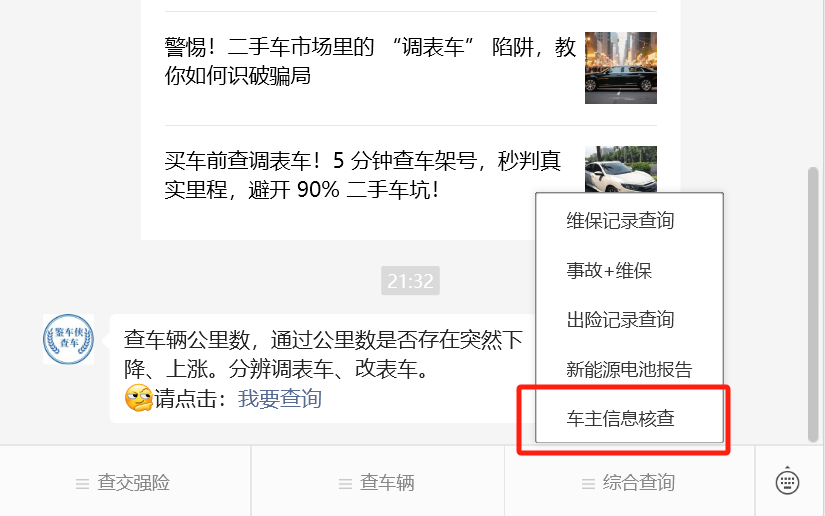Open article about 调表车 陷阱
Viewport: 825px width, 516px height.
(x=370, y=62)
